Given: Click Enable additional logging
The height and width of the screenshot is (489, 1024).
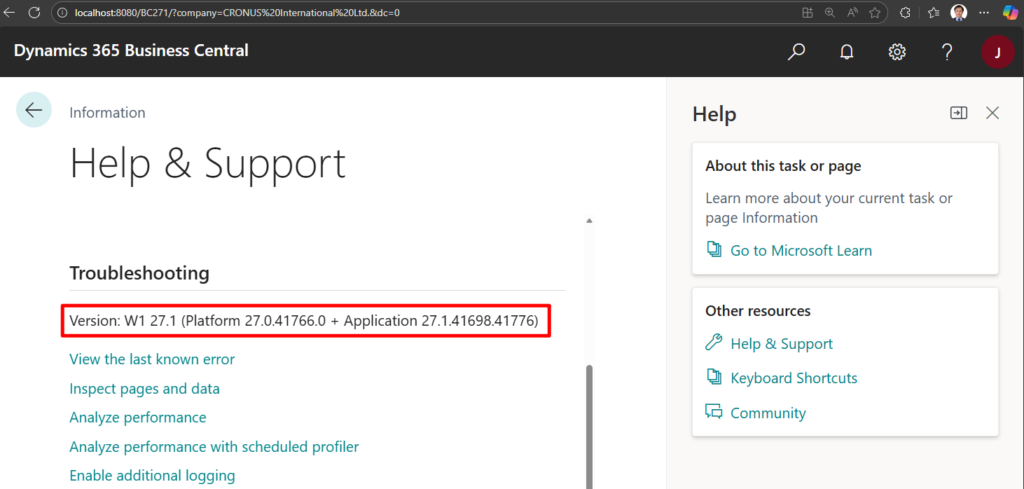Looking at the screenshot, I should coord(152,475).
